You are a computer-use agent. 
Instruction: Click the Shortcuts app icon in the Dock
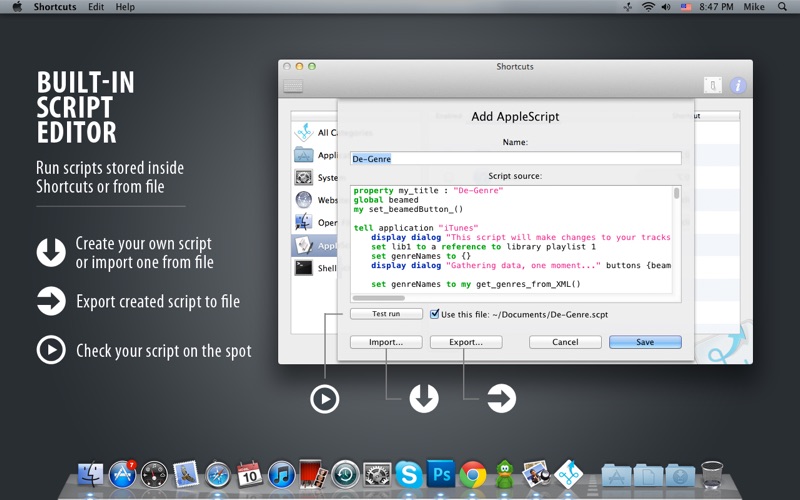pyautogui.click(x=568, y=474)
